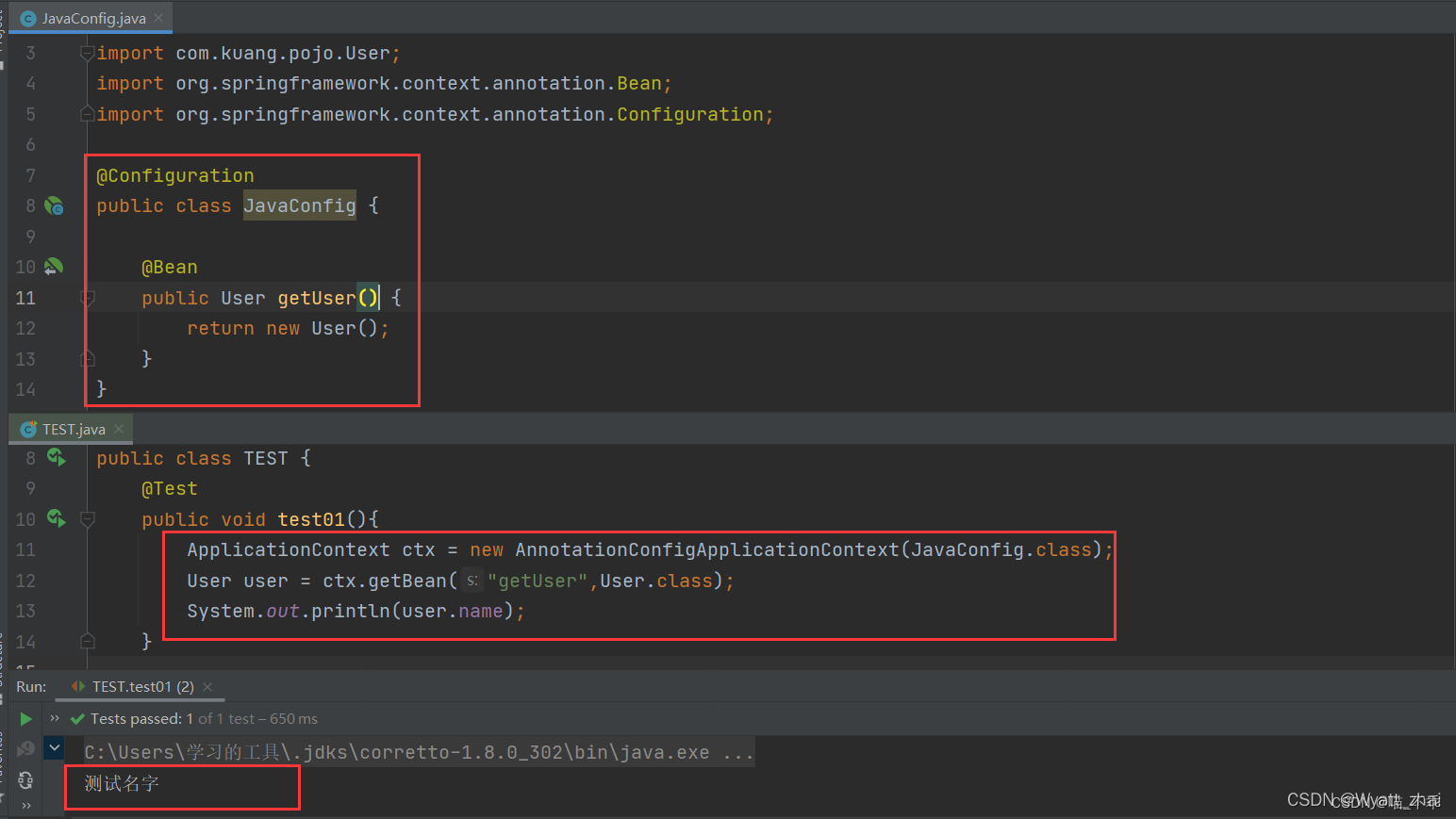Click the annotation.Bean import line
The width and height of the screenshot is (1456, 819).
(384, 83)
